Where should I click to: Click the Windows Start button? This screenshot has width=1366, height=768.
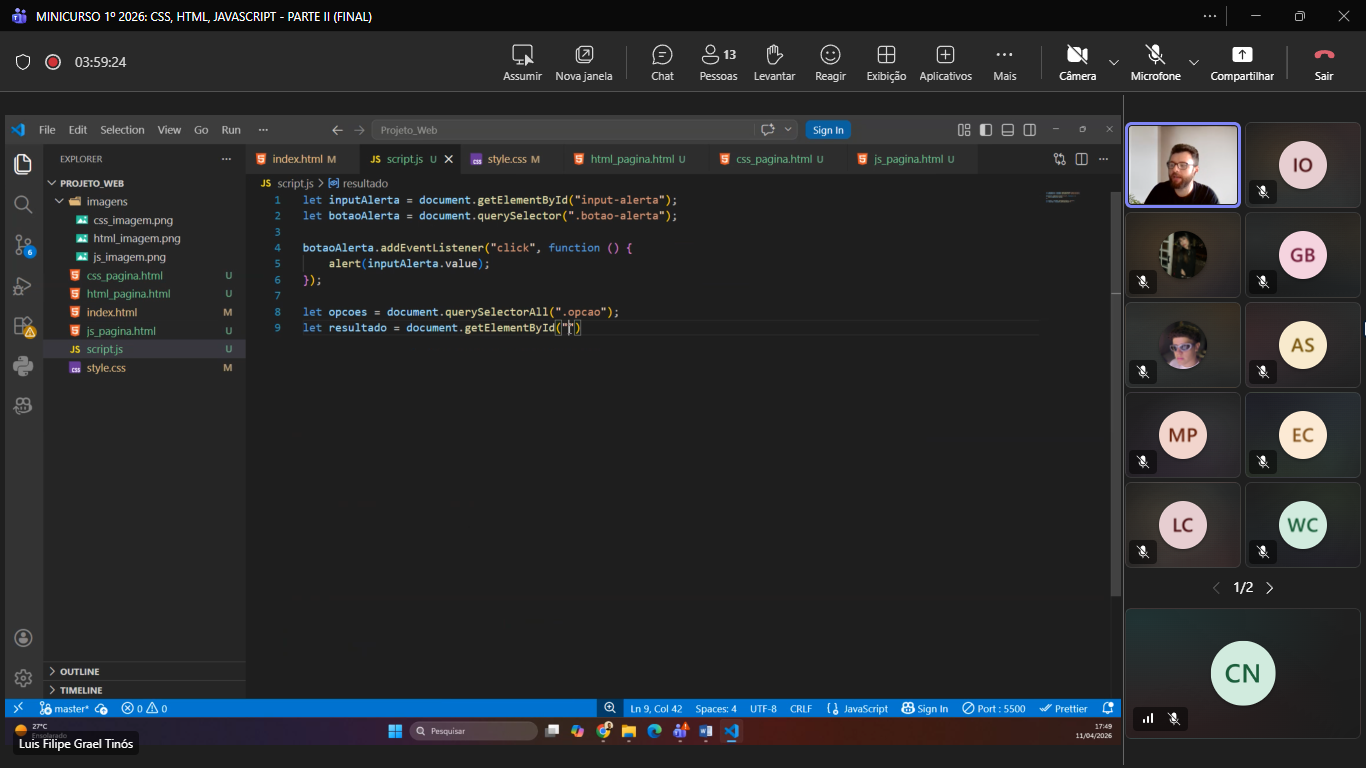pyautogui.click(x=394, y=731)
